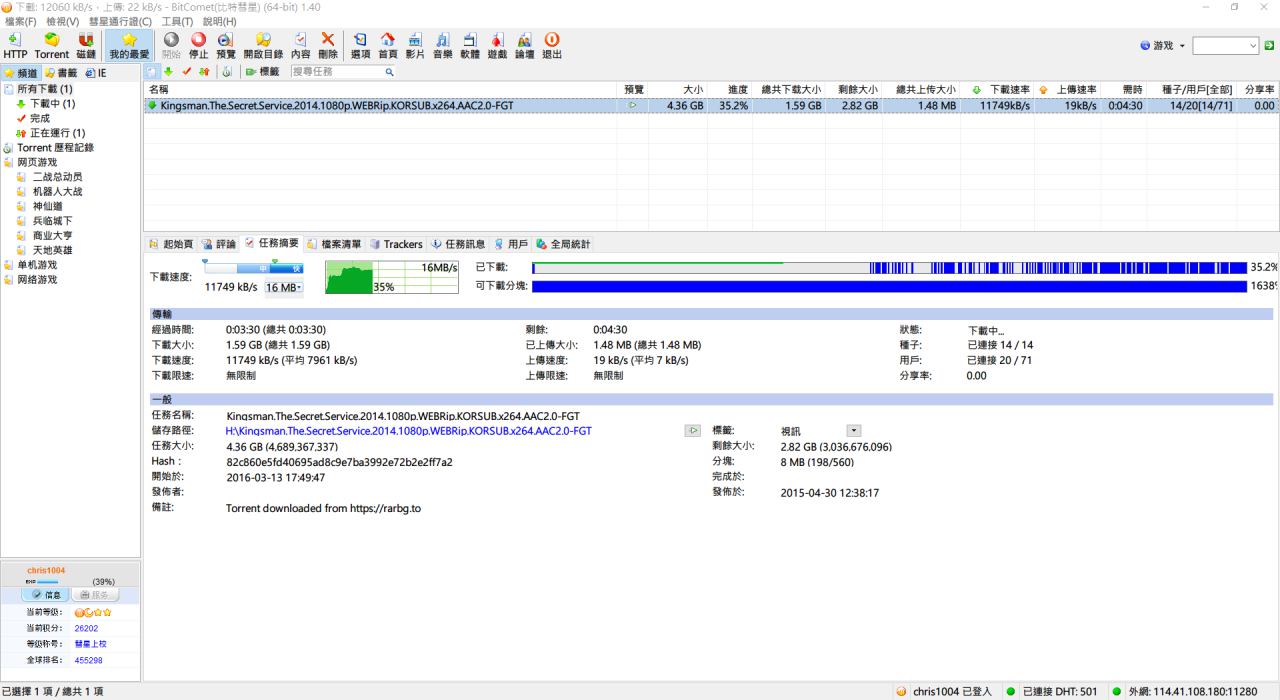
Task: Click the search magnifier icon in task search
Action: [390, 72]
